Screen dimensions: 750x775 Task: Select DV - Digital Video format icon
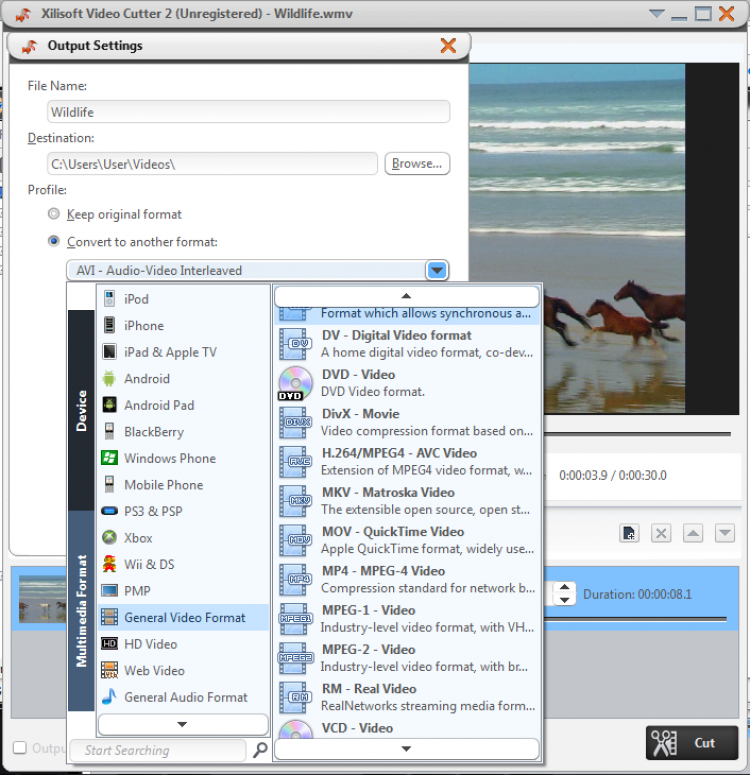tap(295, 344)
